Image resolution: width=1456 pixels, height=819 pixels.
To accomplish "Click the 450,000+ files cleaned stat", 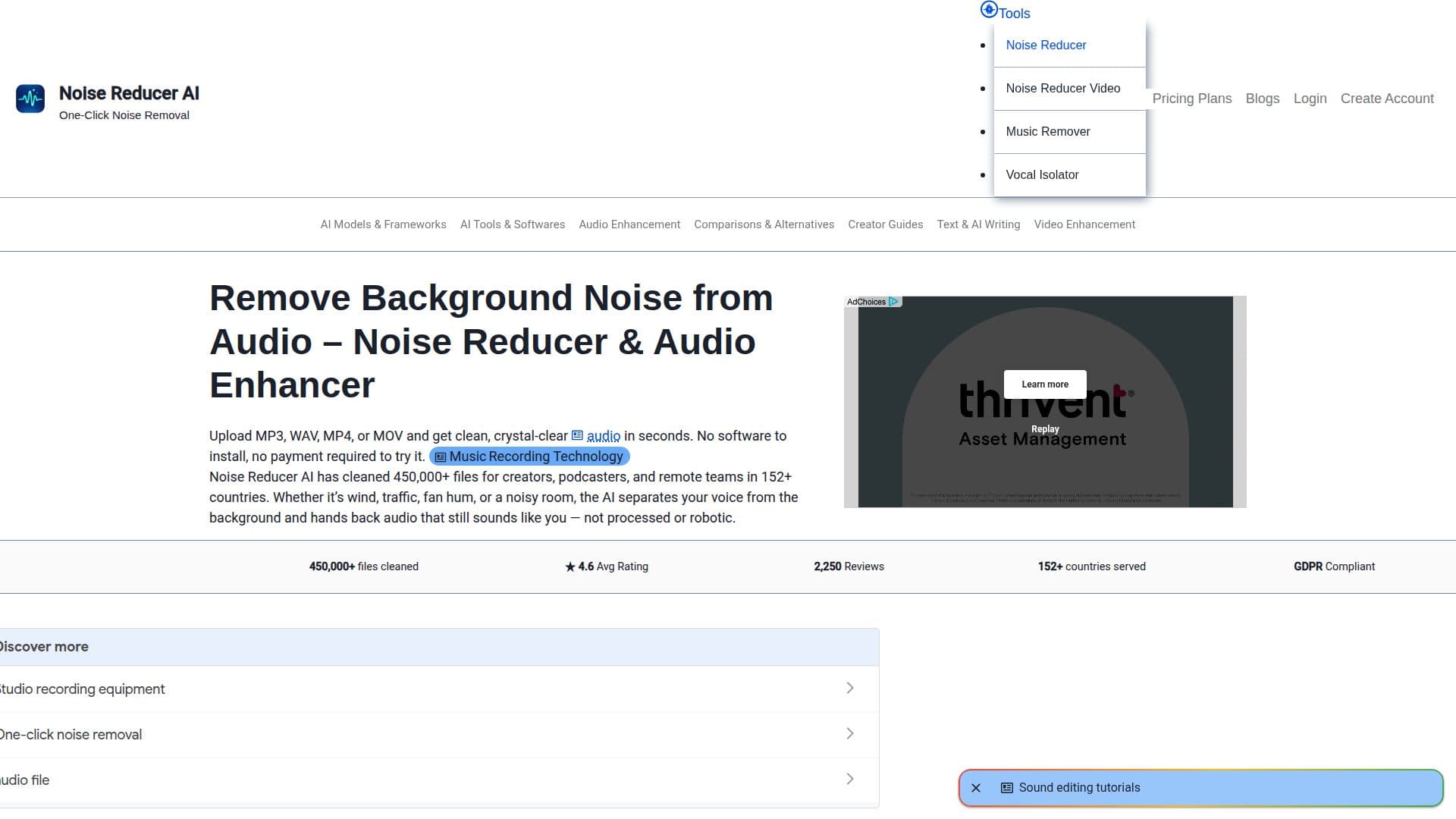I will point(363,566).
